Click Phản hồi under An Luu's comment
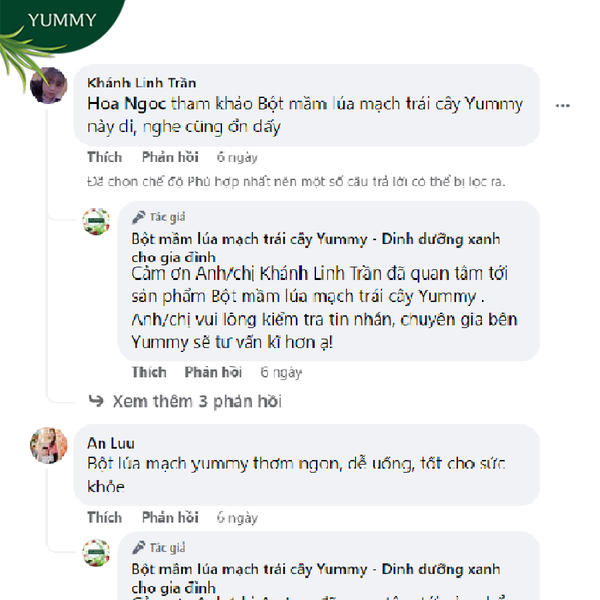The width and height of the screenshot is (600, 600). (170, 518)
